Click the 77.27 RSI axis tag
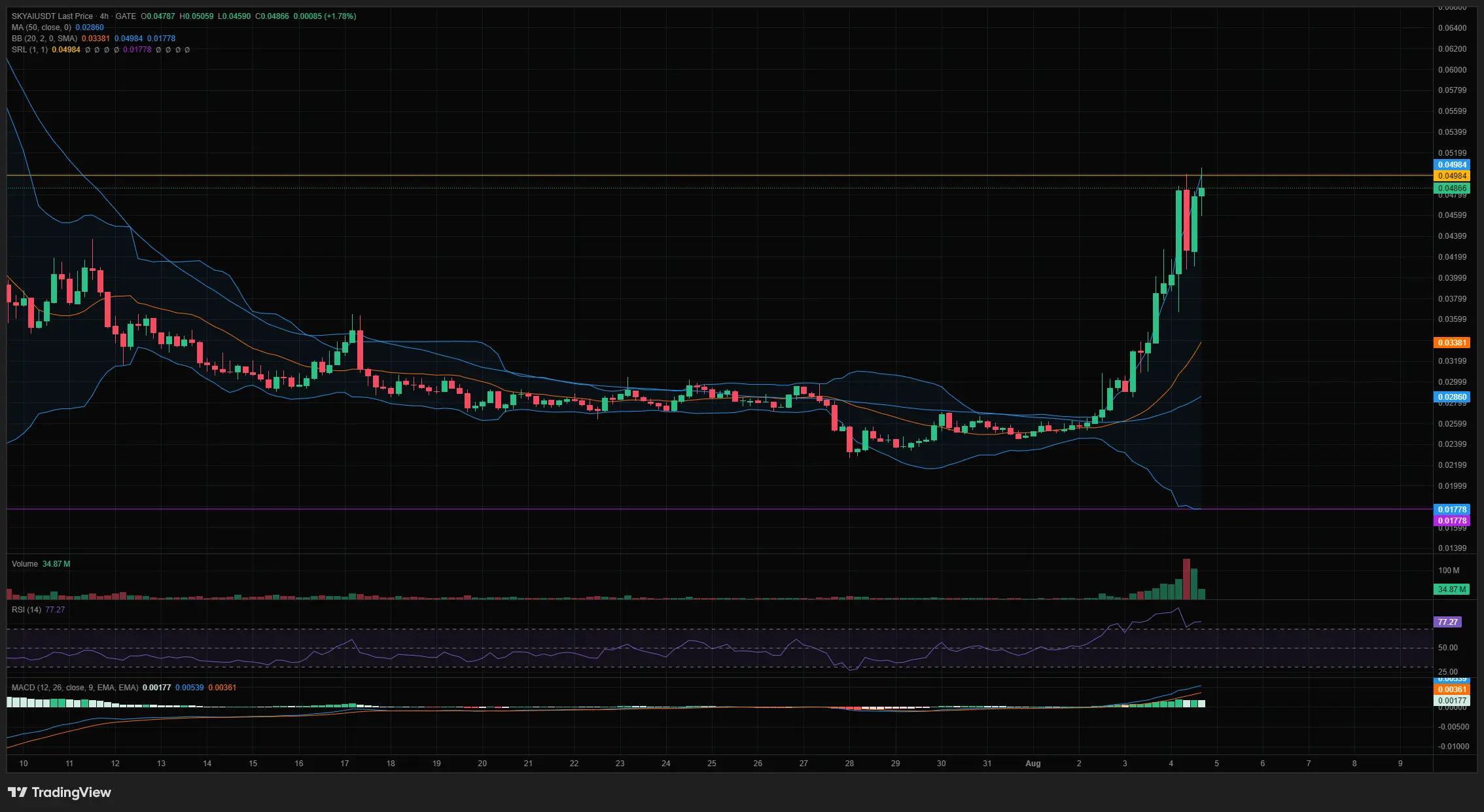This screenshot has height=812, width=1484. tap(1447, 622)
